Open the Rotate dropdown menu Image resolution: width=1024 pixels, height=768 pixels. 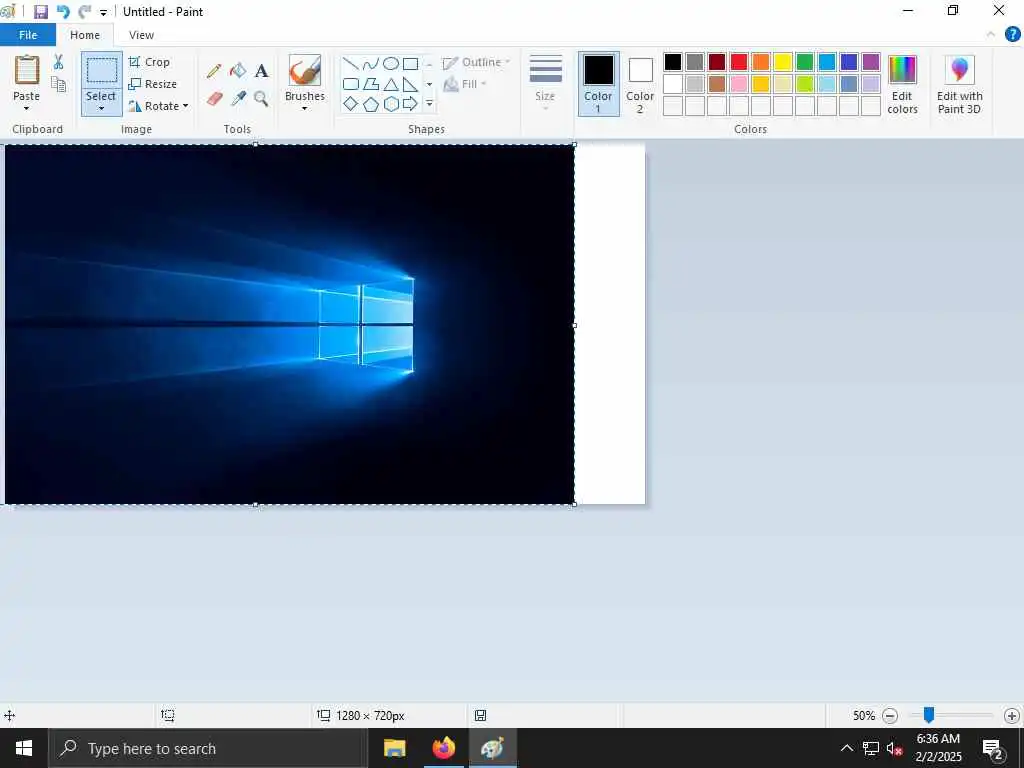[159, 106]
